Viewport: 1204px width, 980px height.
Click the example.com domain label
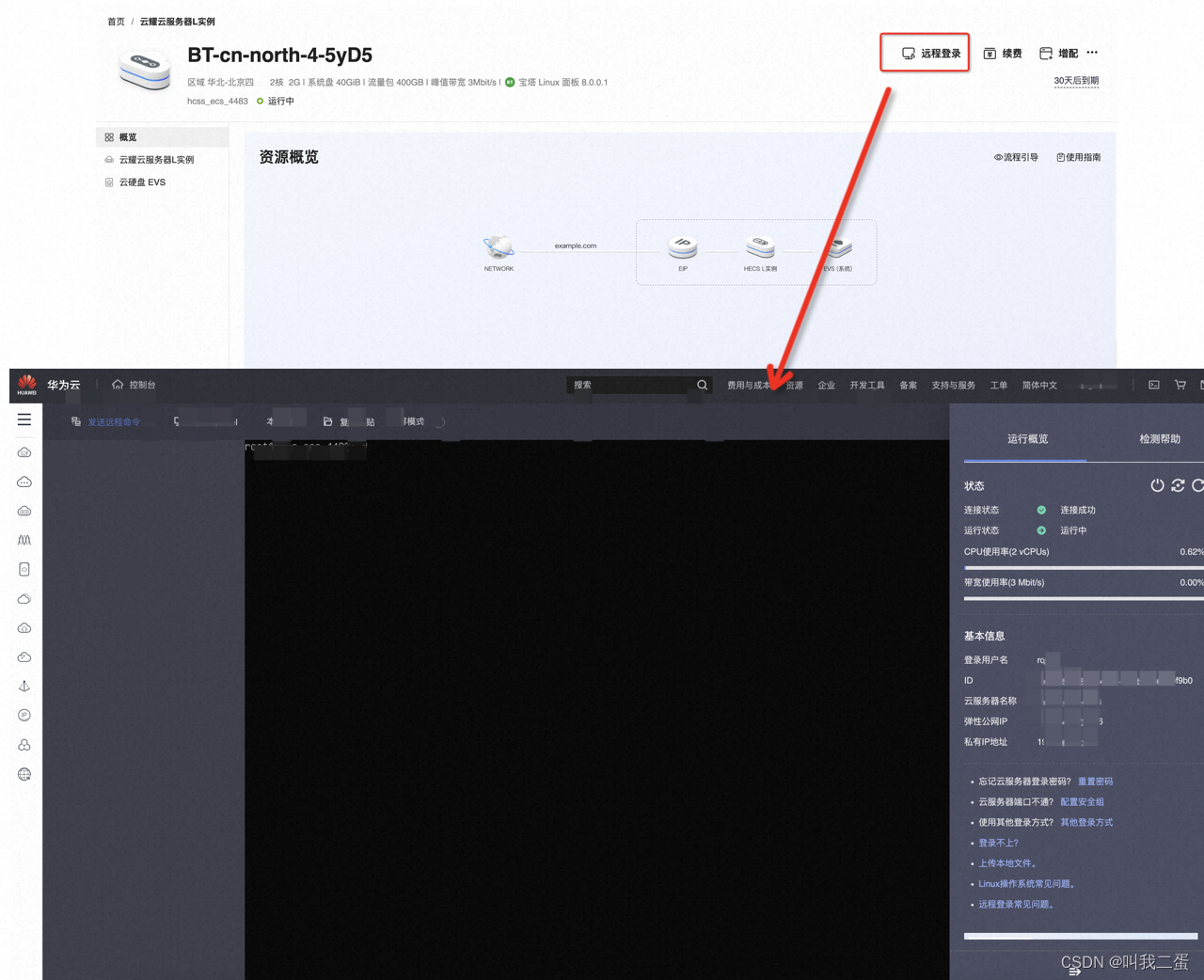tap(576, 245)
